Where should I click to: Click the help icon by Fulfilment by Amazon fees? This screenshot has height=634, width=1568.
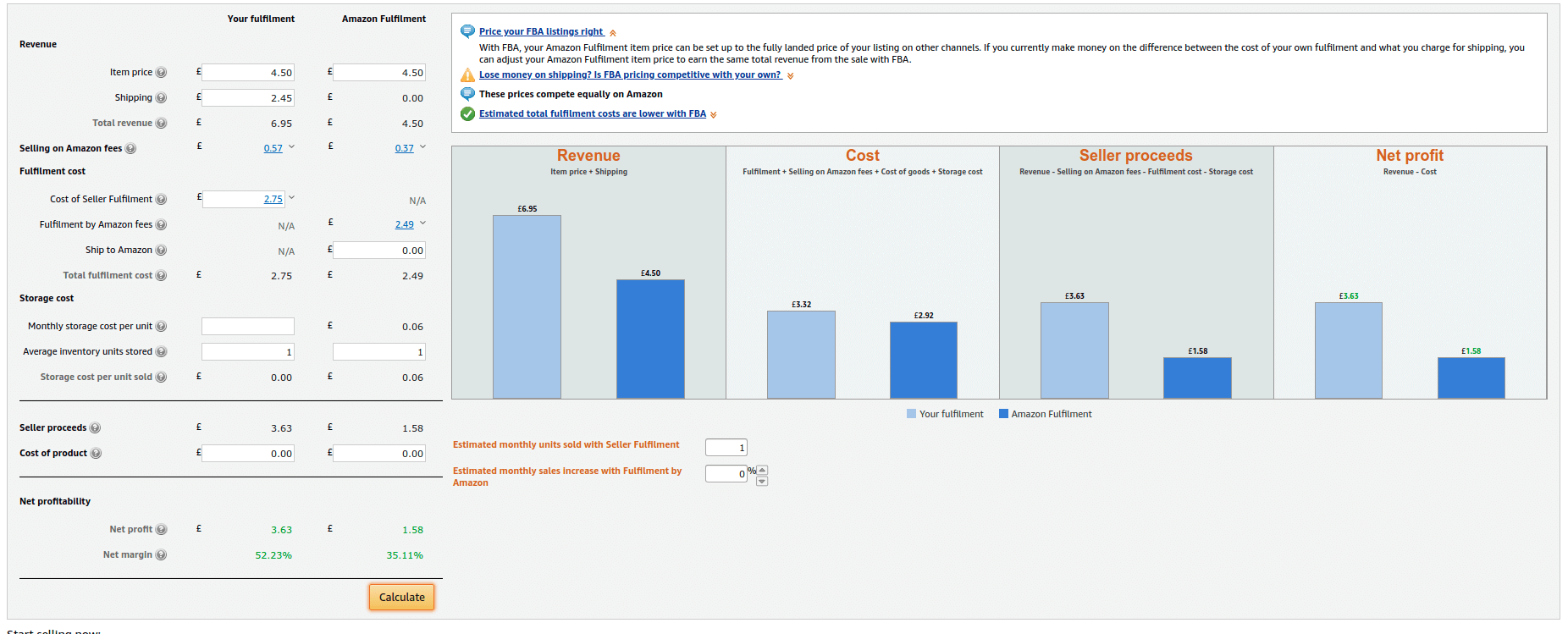click(161, 225)
